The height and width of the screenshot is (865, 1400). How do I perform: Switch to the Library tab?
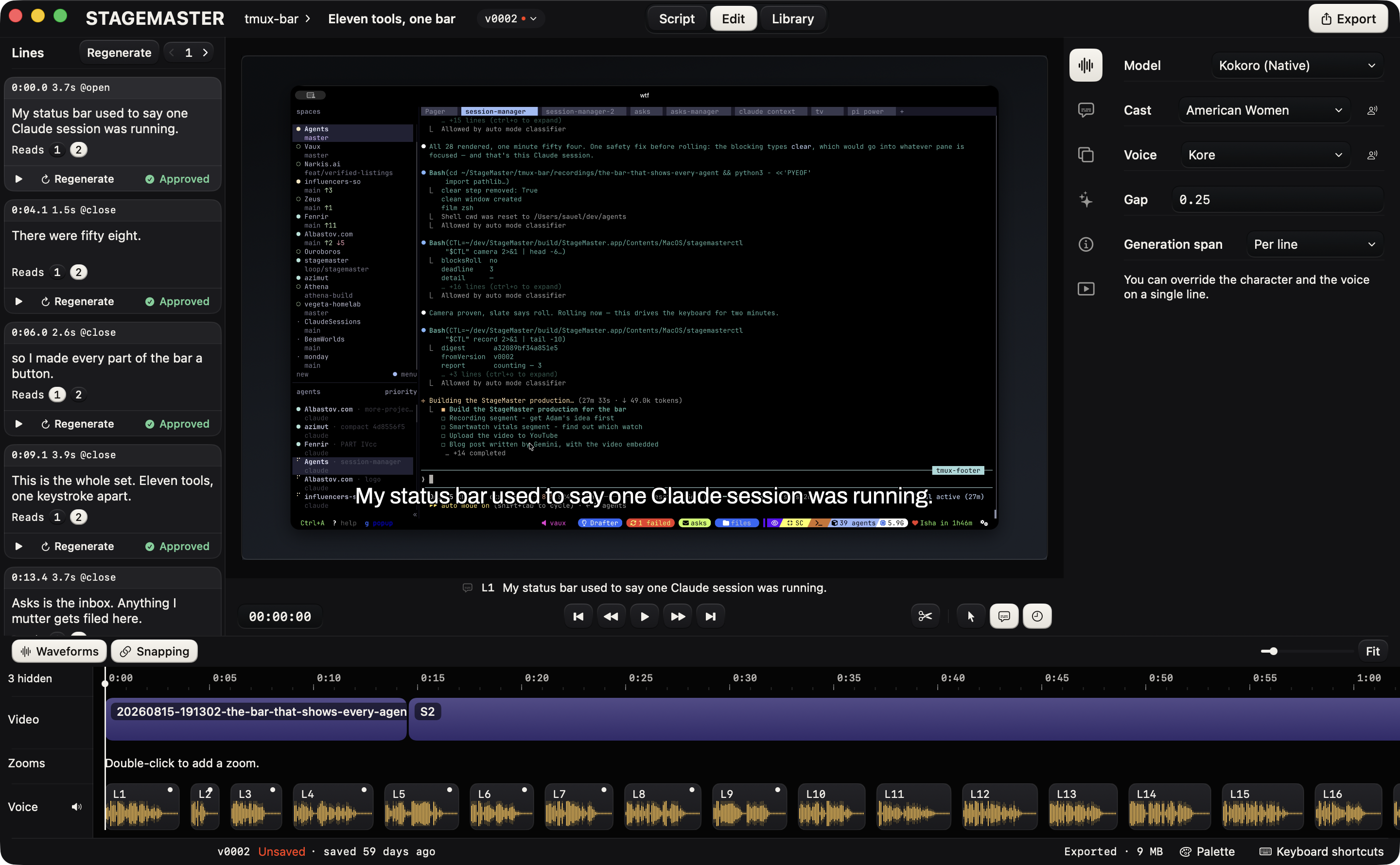pyautogui.click(x=792, y=19)
